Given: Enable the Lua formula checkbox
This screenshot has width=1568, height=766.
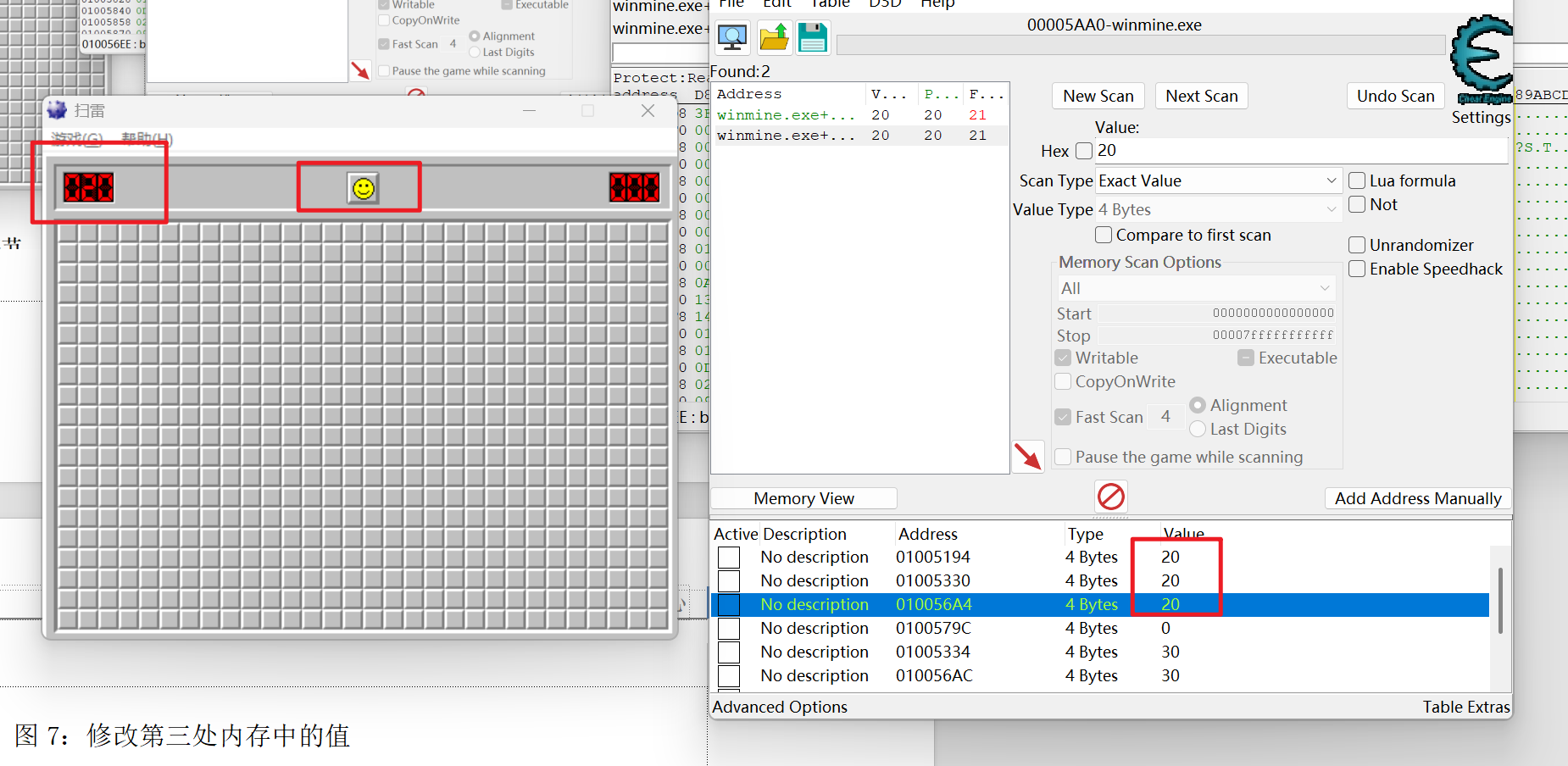Looking at the screenshot, I should click(1357, 180).
